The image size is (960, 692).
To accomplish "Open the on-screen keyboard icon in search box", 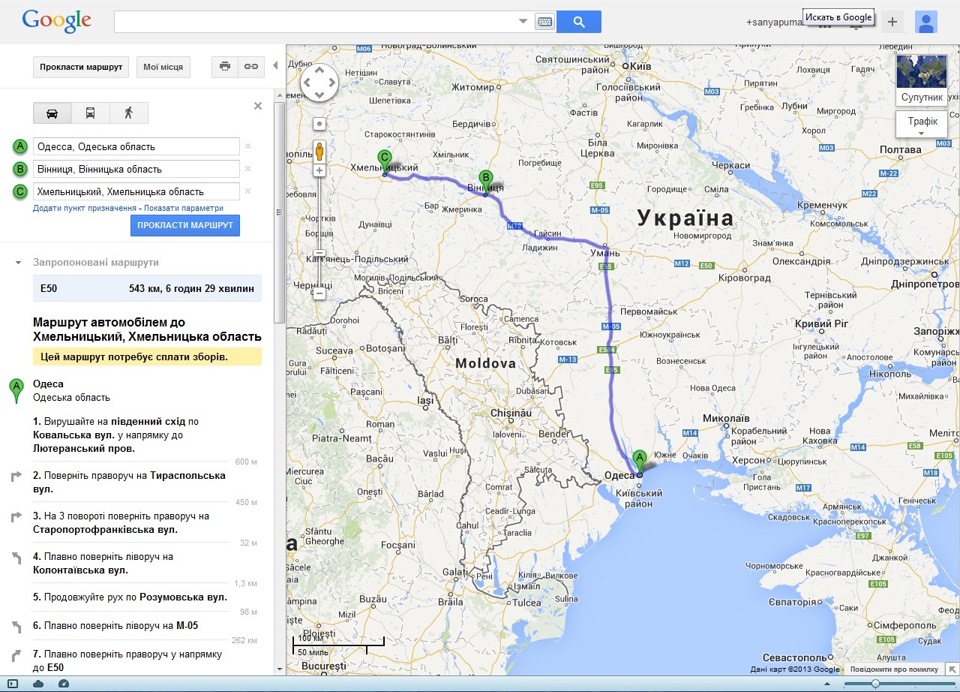I will 544,22.
